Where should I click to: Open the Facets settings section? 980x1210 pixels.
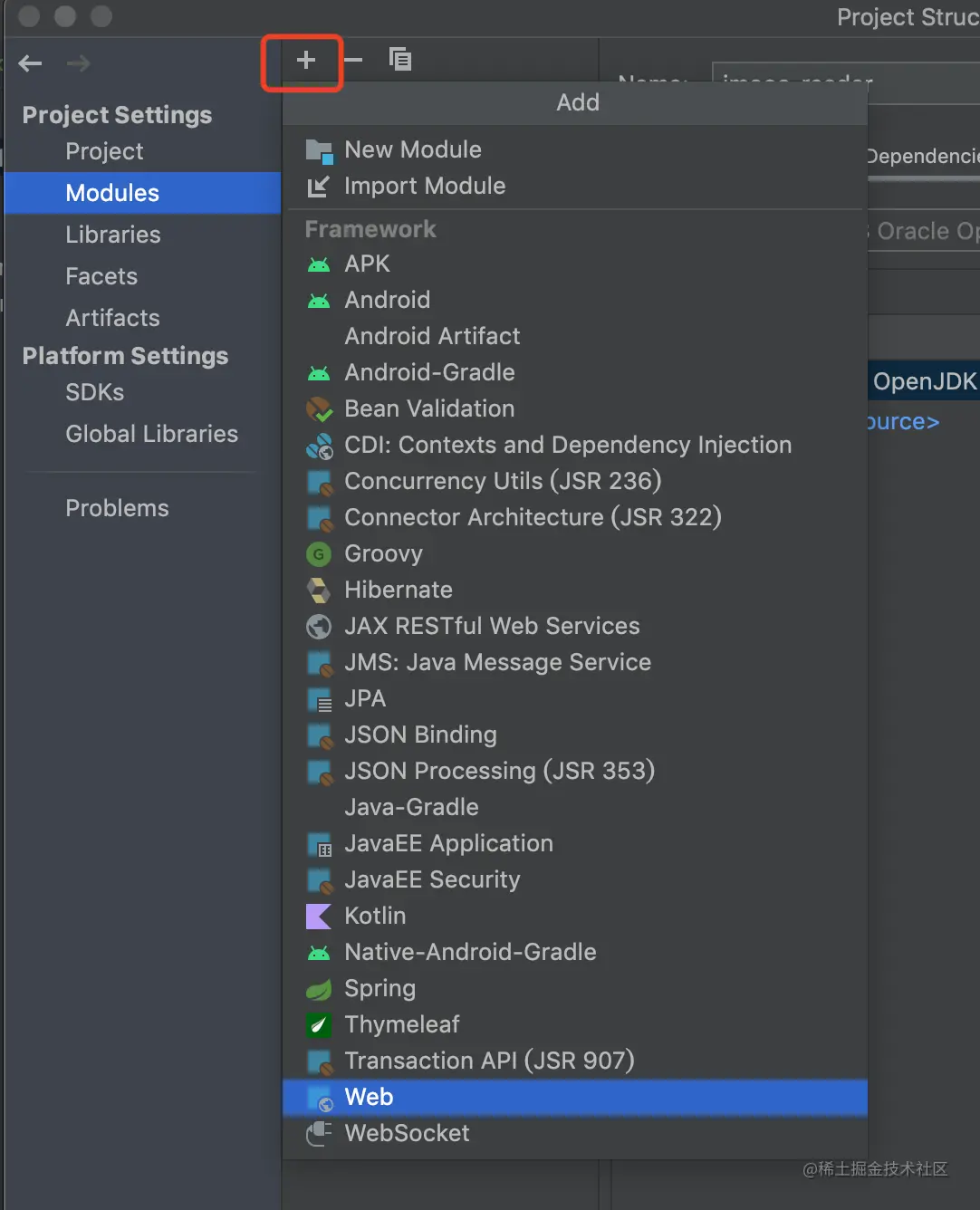[x=101, y=277]
